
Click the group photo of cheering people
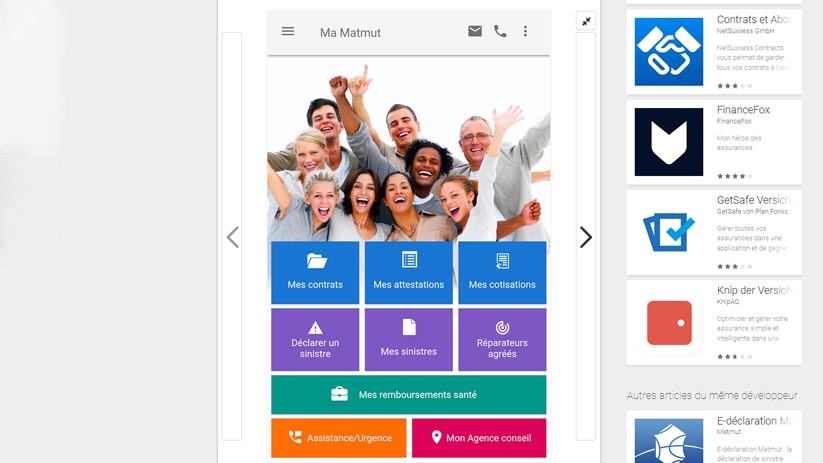click(x=408, y=151)
